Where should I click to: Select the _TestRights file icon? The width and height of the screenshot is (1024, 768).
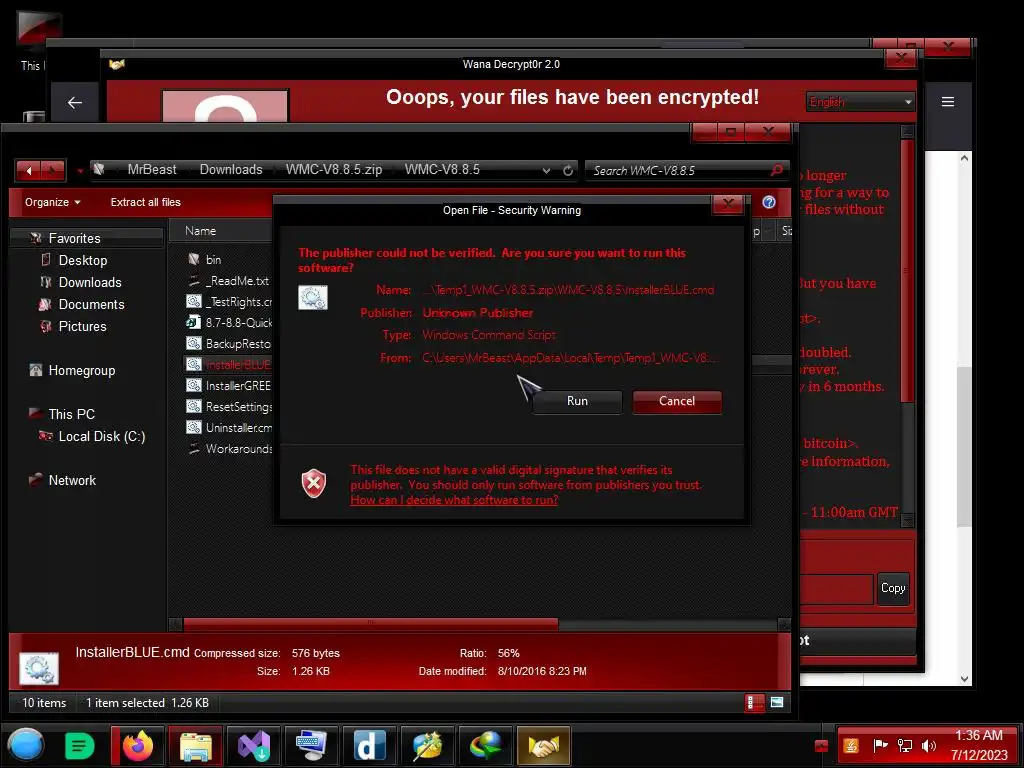[x=193, y=302]
